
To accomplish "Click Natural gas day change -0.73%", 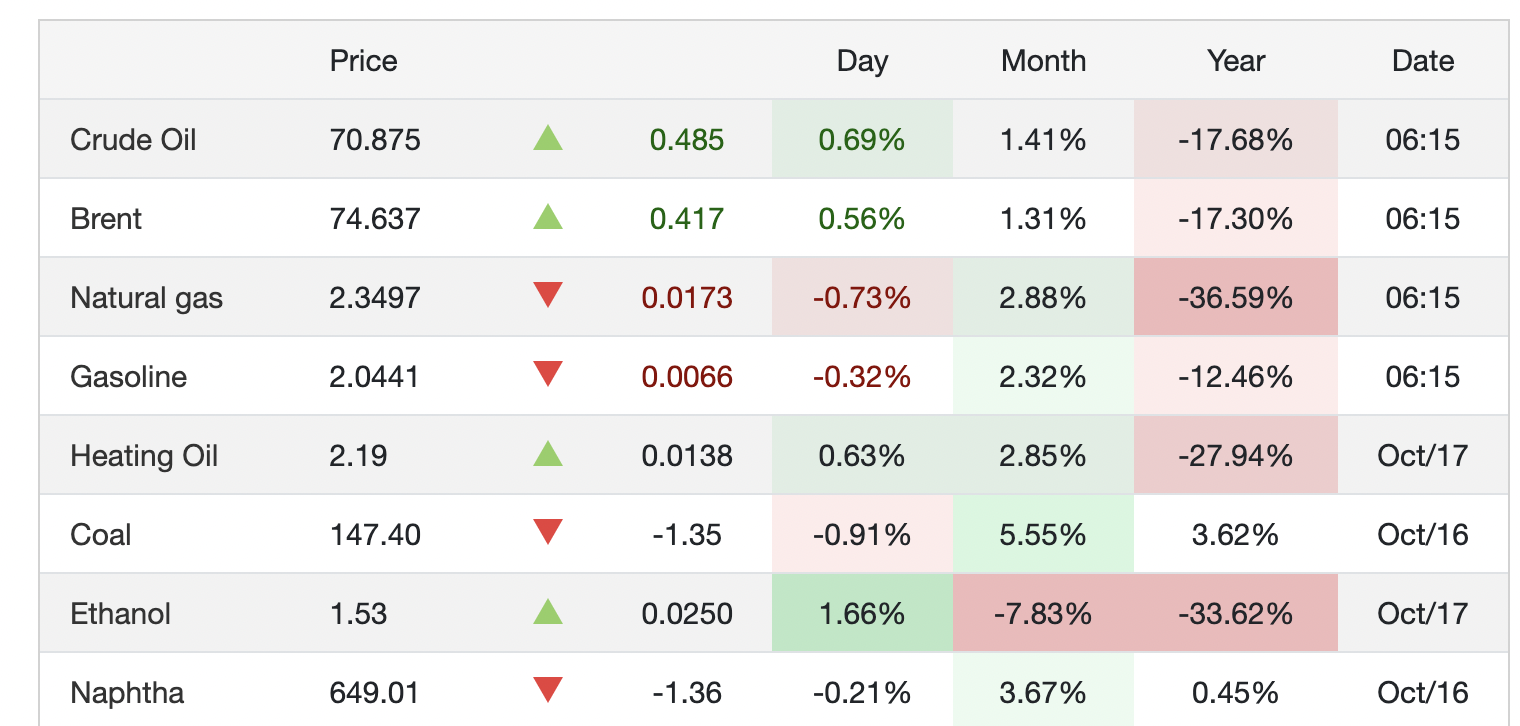I will click(x=862, y=297).
